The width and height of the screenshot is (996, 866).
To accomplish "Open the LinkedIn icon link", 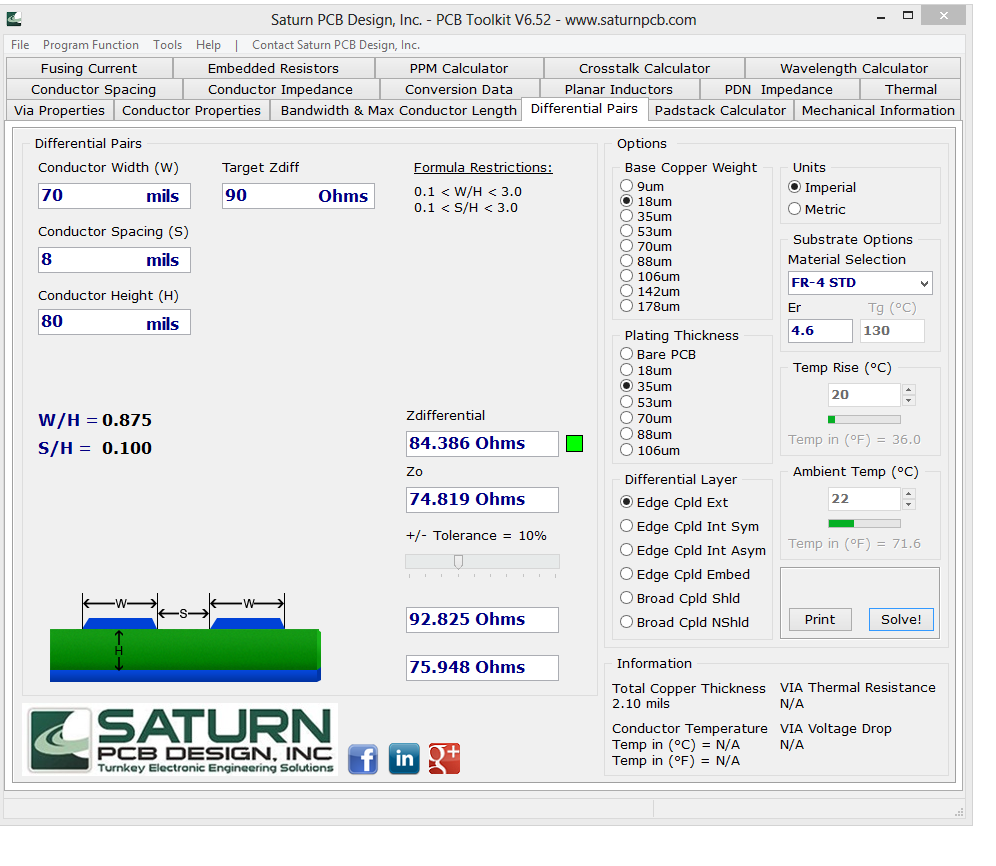I will click(404, 759).
